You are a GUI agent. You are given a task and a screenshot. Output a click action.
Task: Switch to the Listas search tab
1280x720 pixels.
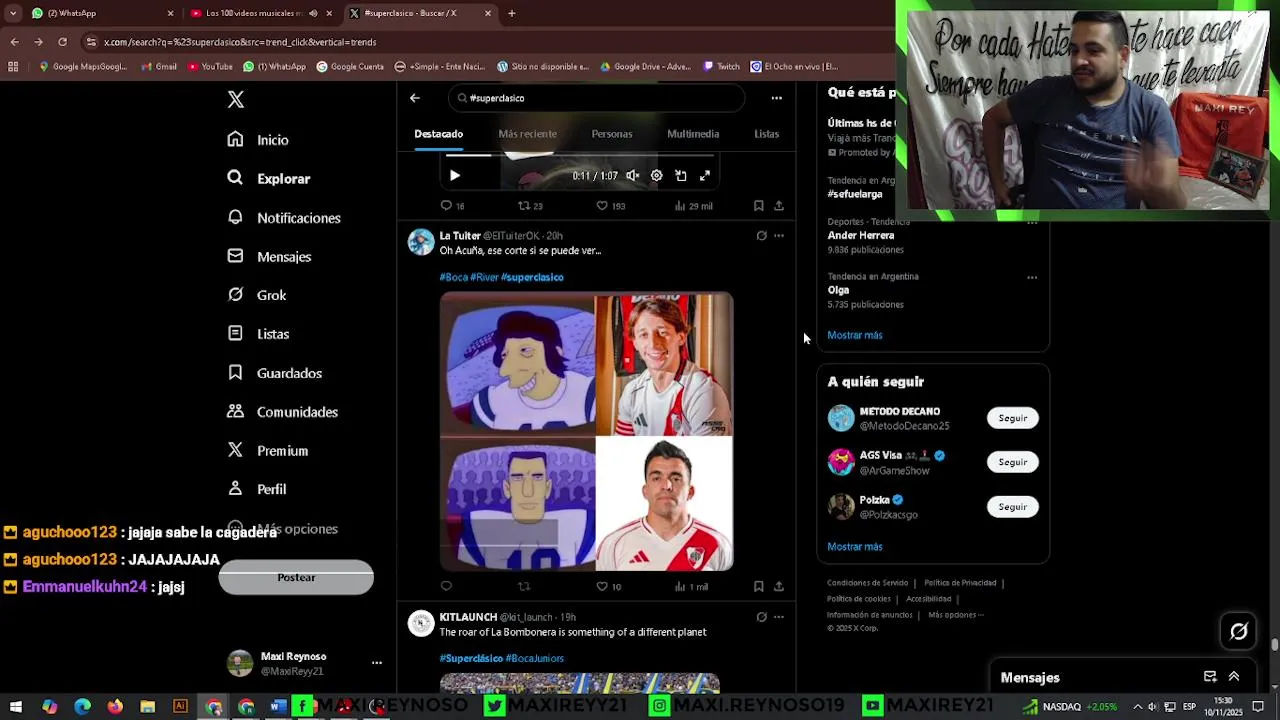tap(766, 134)
